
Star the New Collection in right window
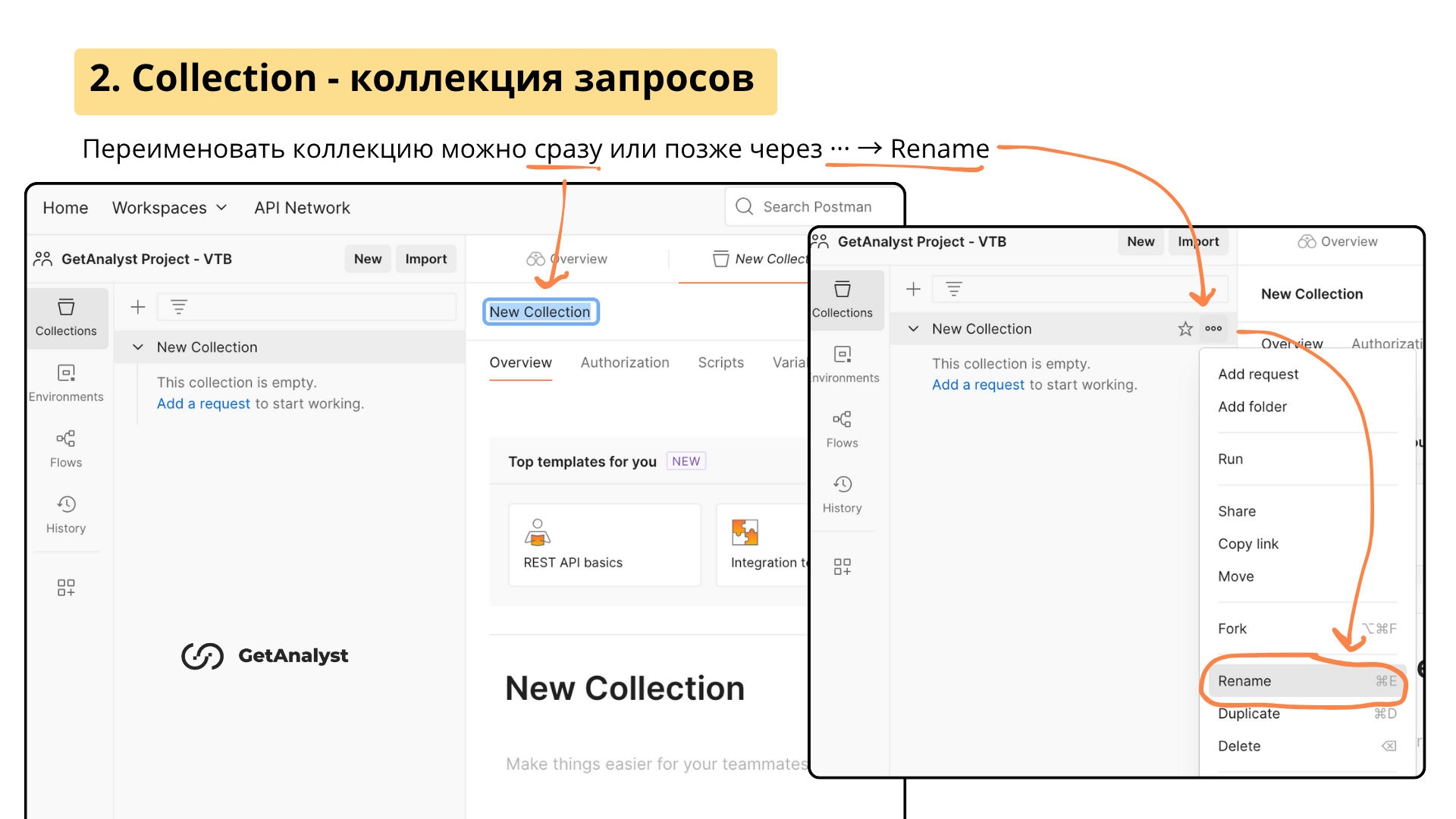pos(1185,329)
